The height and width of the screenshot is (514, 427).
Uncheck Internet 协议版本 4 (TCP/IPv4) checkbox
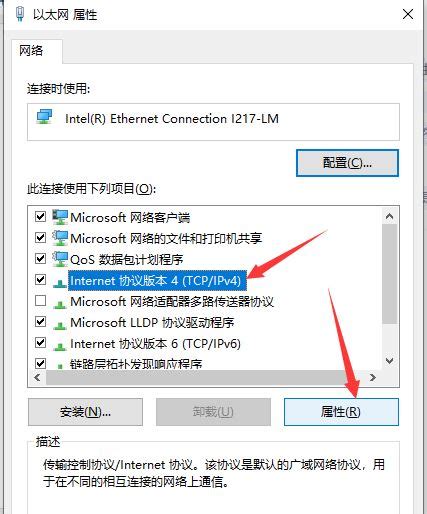click(40, 279)
